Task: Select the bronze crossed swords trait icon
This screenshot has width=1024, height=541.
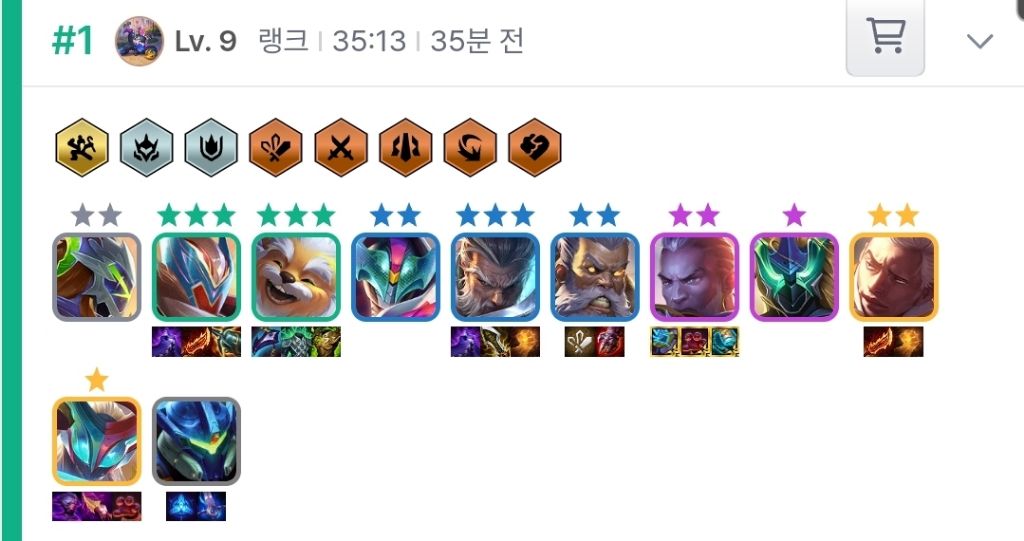Action: point(340,147)
